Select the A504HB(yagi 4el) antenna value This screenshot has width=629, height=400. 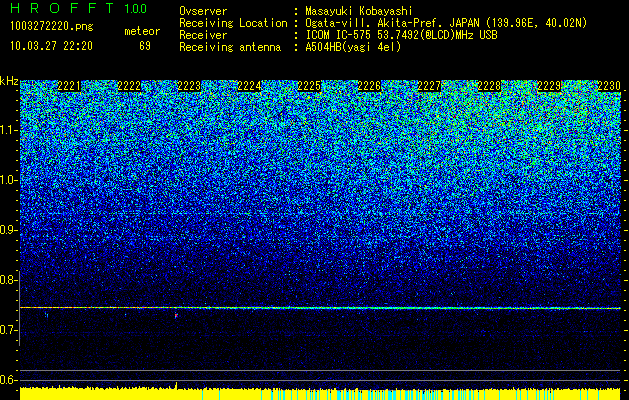(353, 47)
